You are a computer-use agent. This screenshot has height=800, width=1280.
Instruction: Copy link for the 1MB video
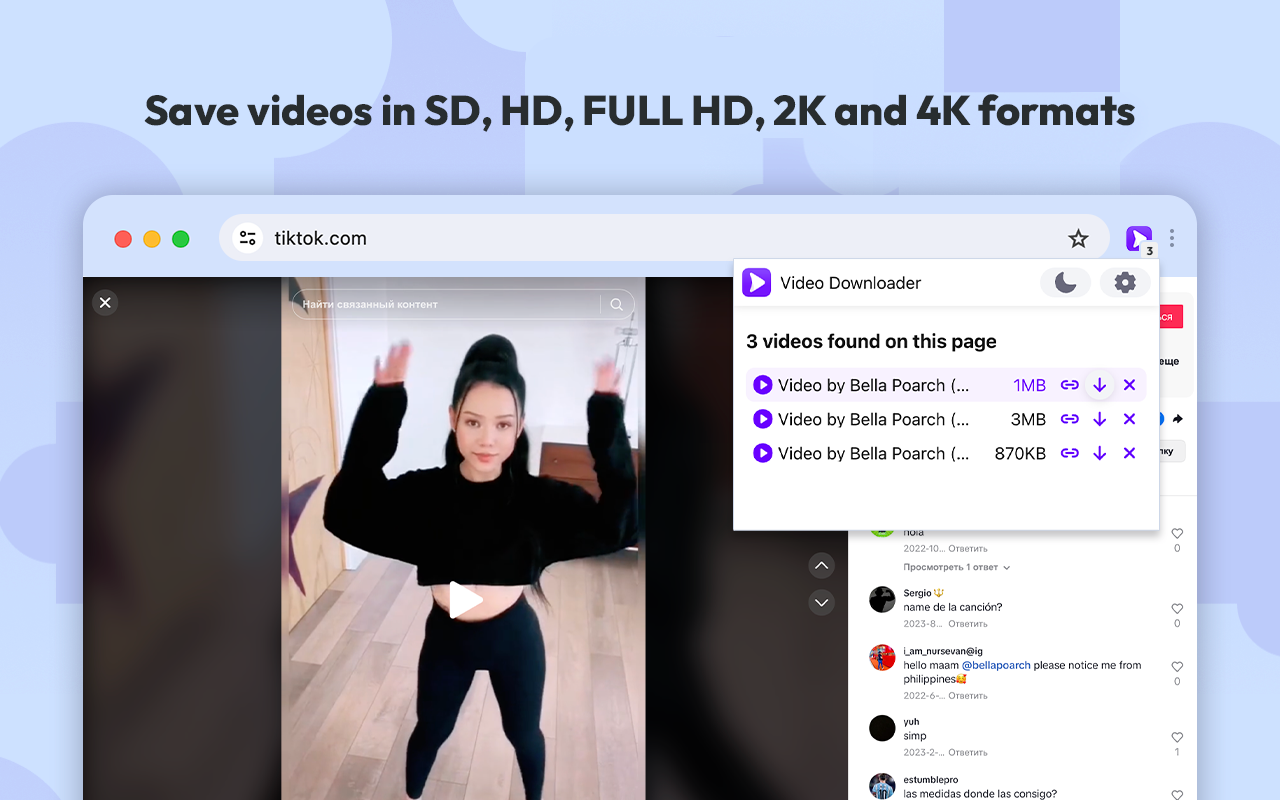click(x=1070, y=385)
